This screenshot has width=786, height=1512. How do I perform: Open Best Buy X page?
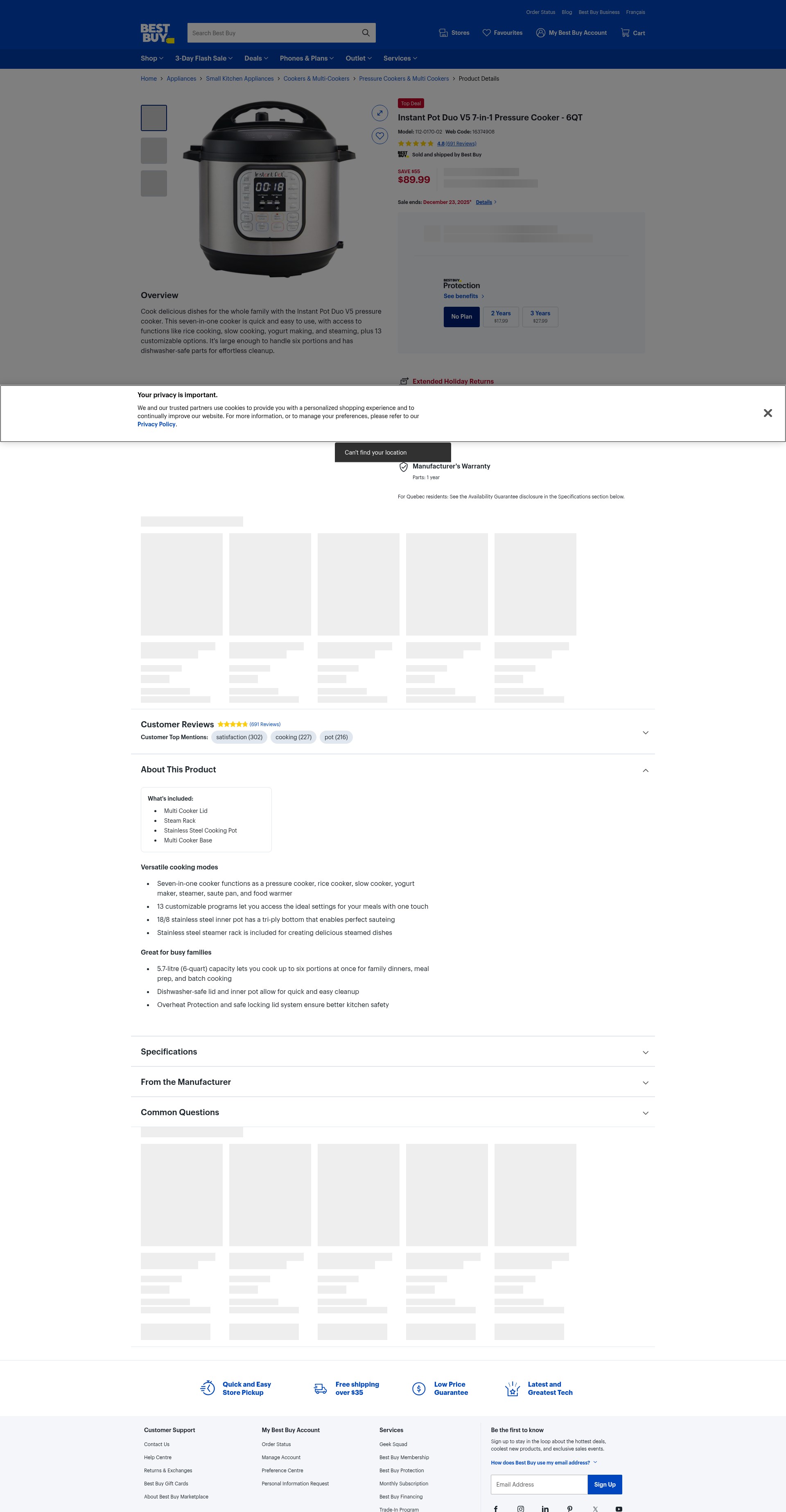tap(595, 1508)
